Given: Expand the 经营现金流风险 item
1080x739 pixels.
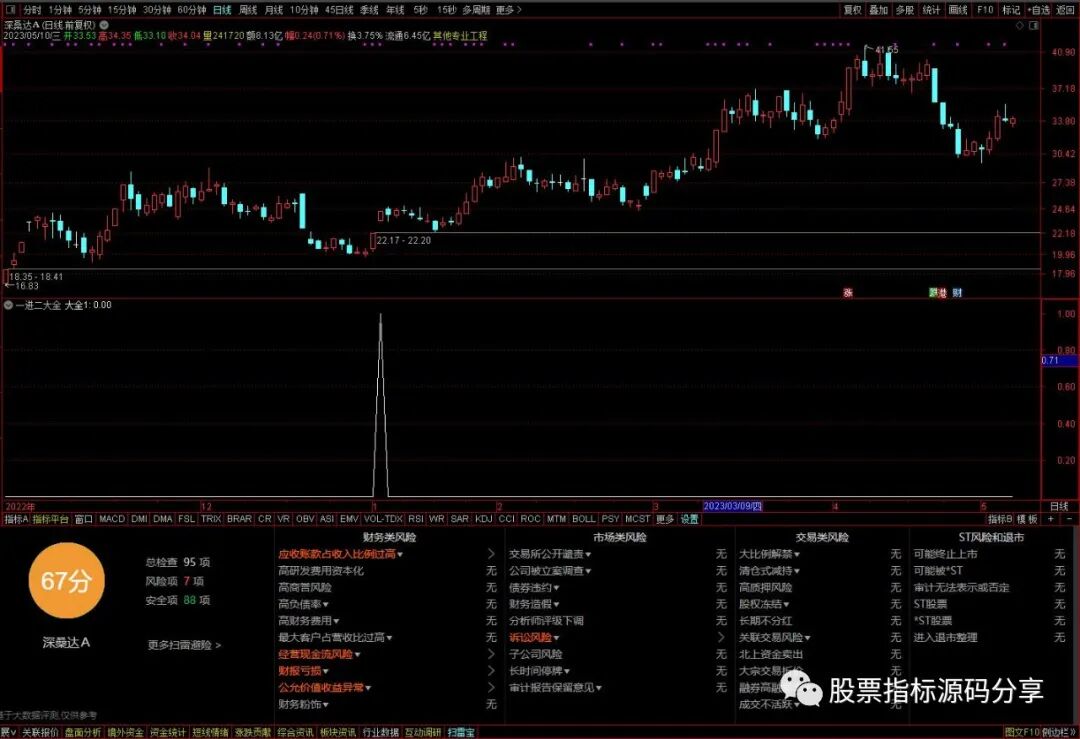Looking at the screenshot, I should pyautogui.click(x=320, y=654).
